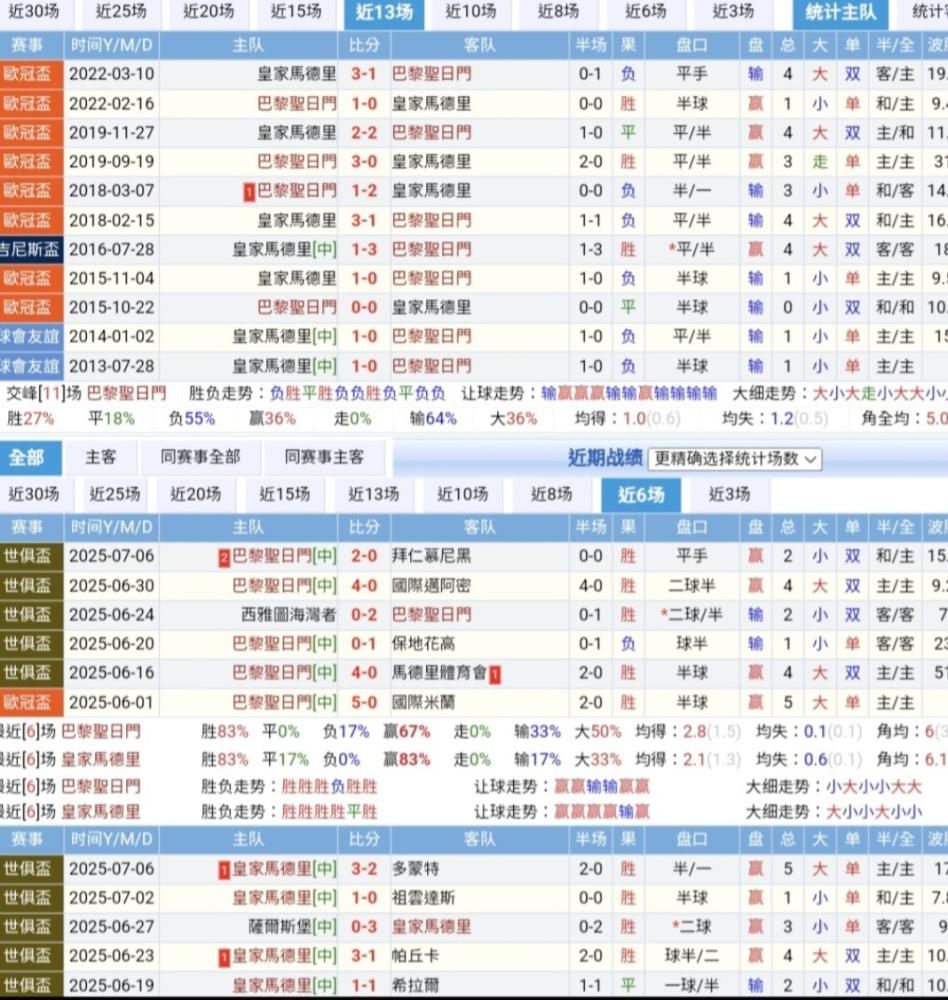948x1000 pixels.
Task: Select 近15场 in the 近期战绩 filter row
Action: (x=285, y=494)
